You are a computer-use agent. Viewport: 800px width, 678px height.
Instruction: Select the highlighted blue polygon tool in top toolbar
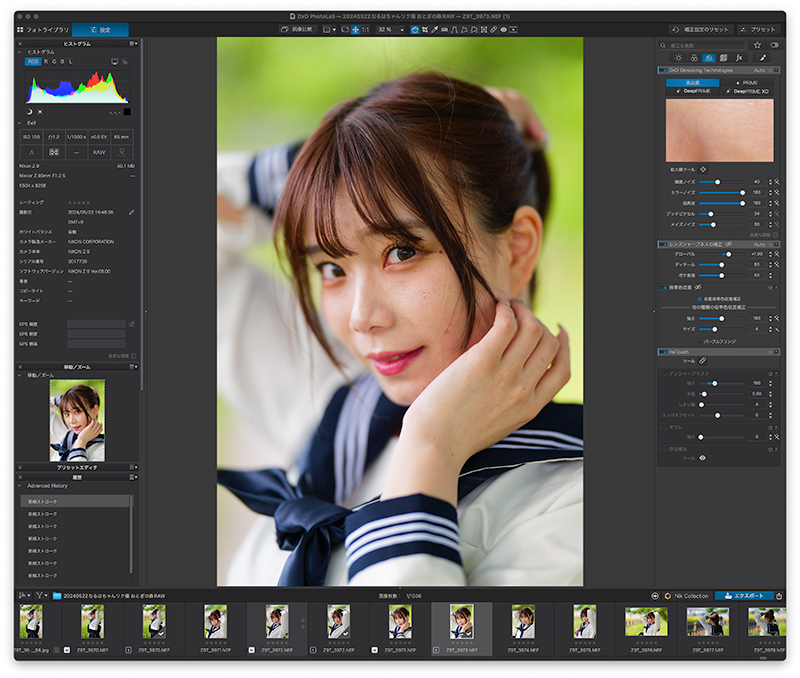click(415, 30)
